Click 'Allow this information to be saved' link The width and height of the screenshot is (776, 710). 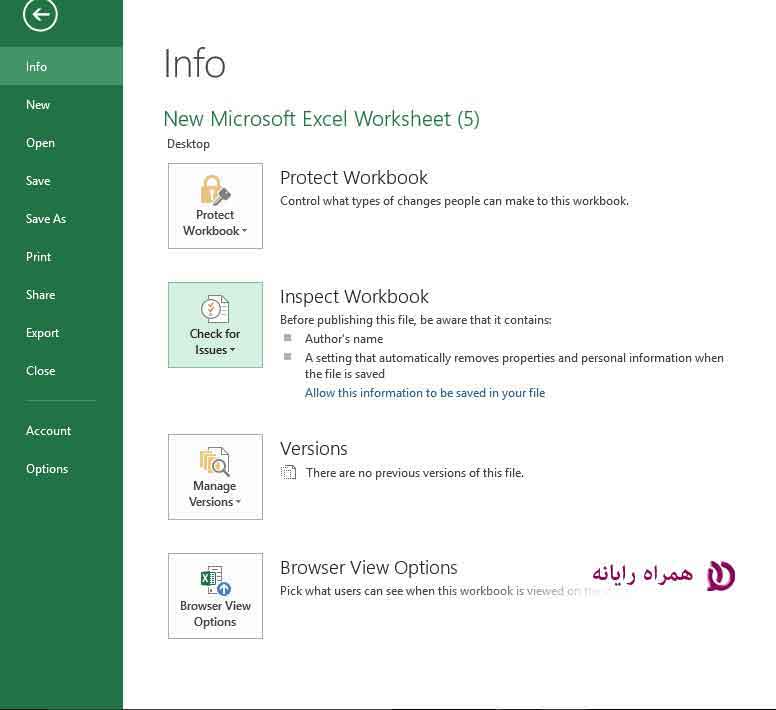point(425,393)
